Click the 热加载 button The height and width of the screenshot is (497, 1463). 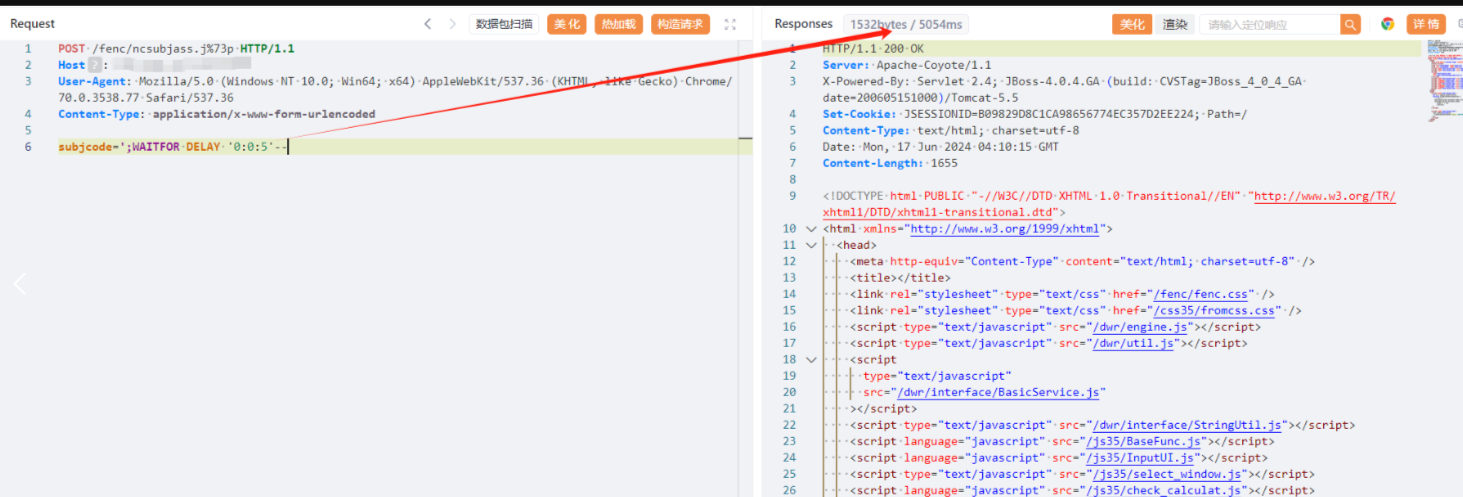tap(618, 24)
